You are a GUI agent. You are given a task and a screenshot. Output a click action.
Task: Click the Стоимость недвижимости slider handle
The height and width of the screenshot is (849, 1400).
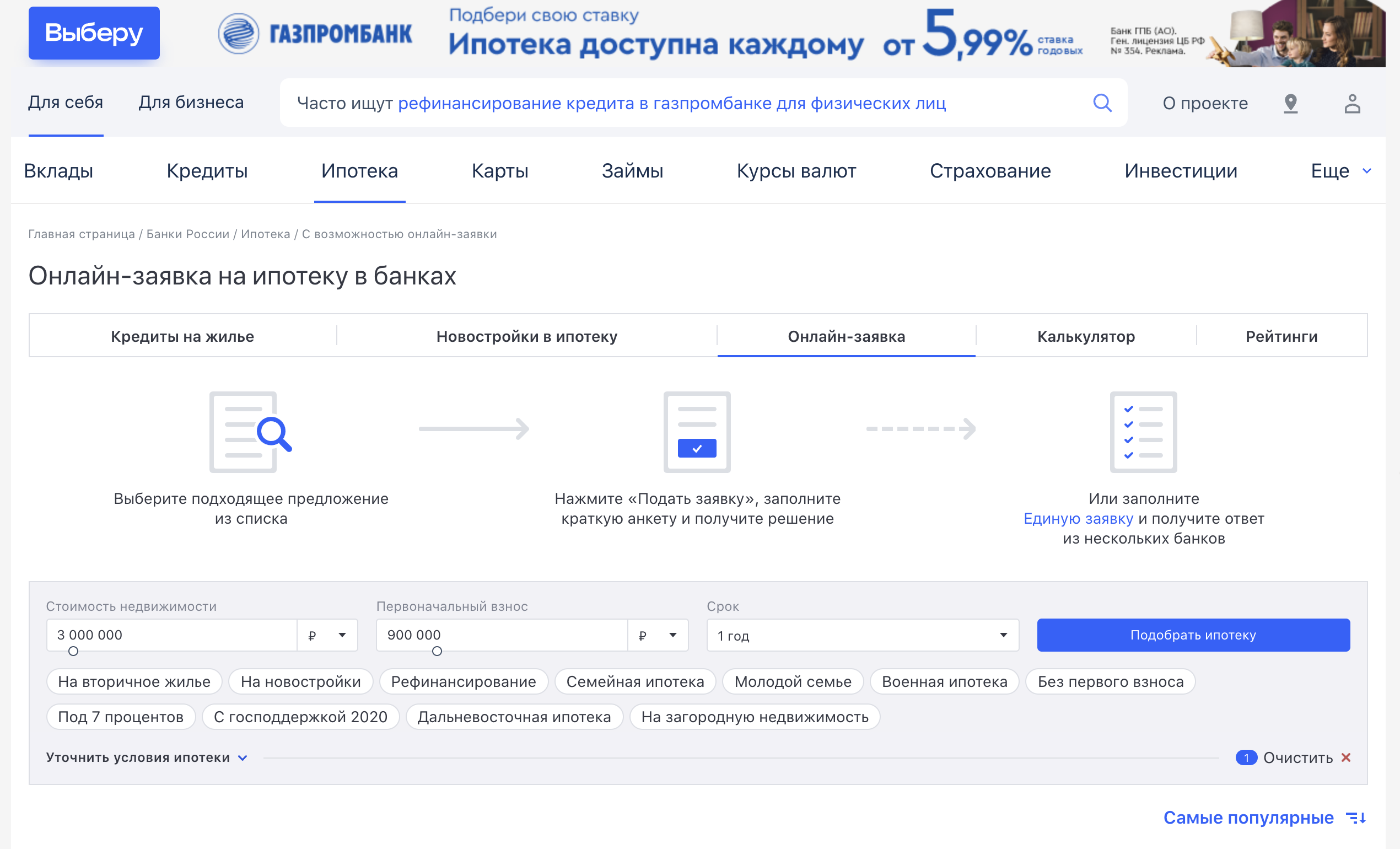(73, 651)
